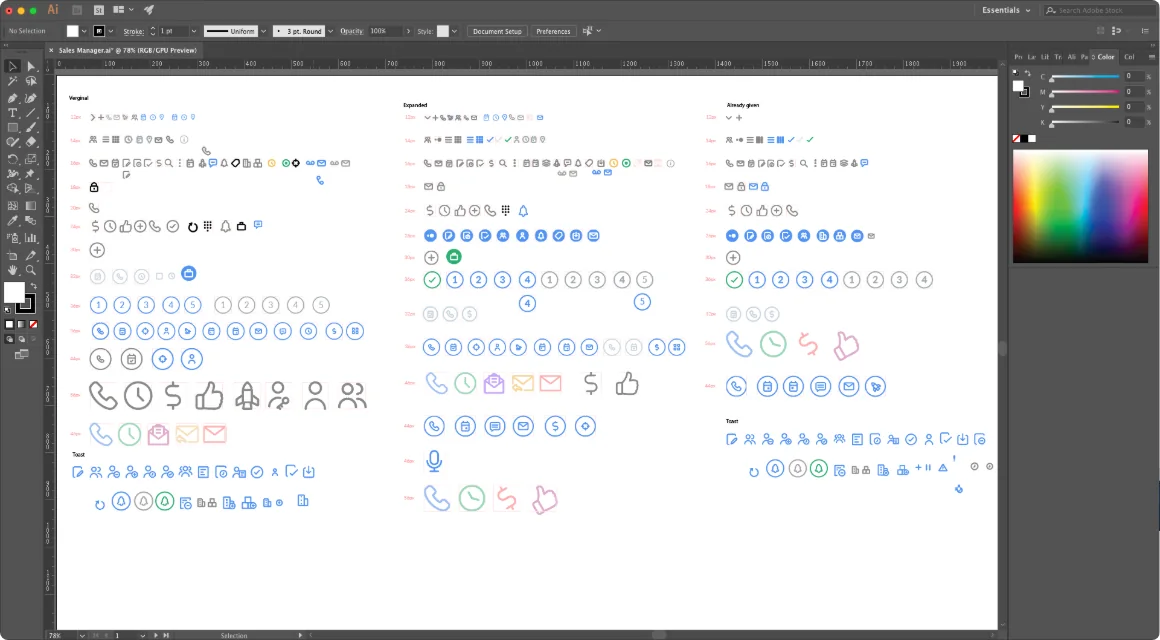Image resolution: width=1160 pixels, height=640 pixels.
Task: Click Opacity label for Transparency panel
Action: (352, 31)
